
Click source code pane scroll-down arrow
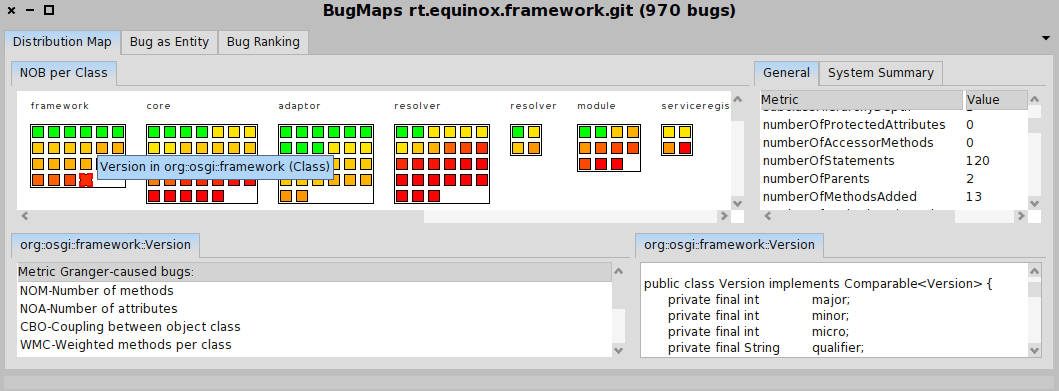pos(1034,350)
